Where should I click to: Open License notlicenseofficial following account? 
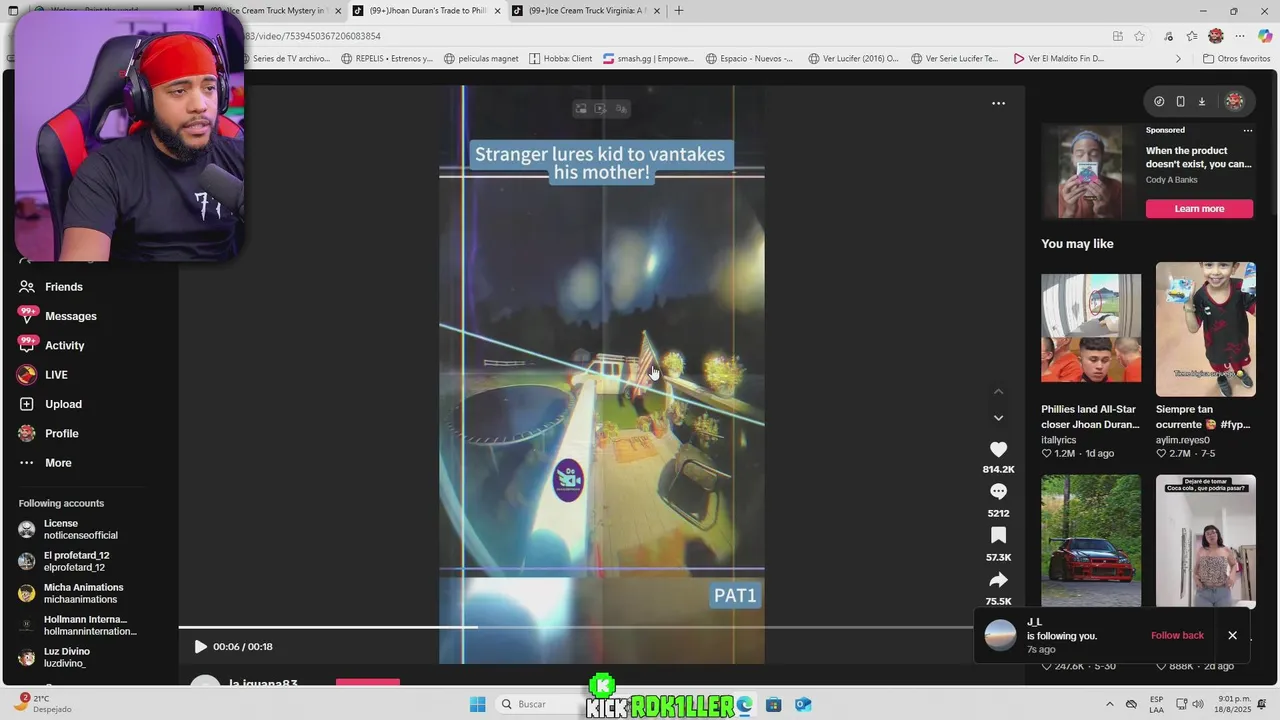pos(80,529)
